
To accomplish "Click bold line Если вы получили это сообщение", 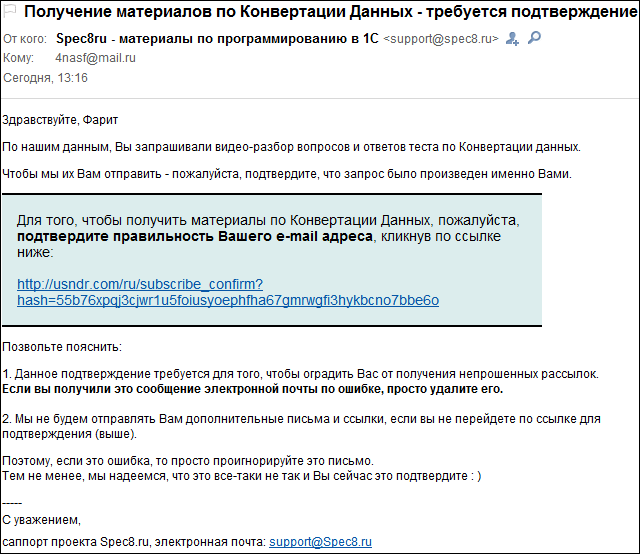I will [253, 389].
